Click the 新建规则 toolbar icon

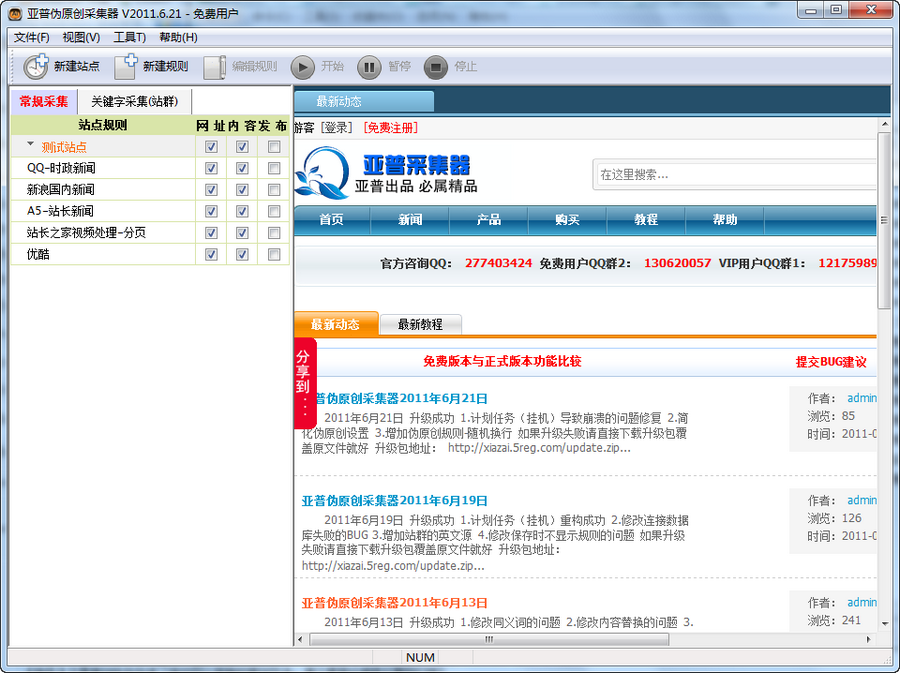coord(126,67)
